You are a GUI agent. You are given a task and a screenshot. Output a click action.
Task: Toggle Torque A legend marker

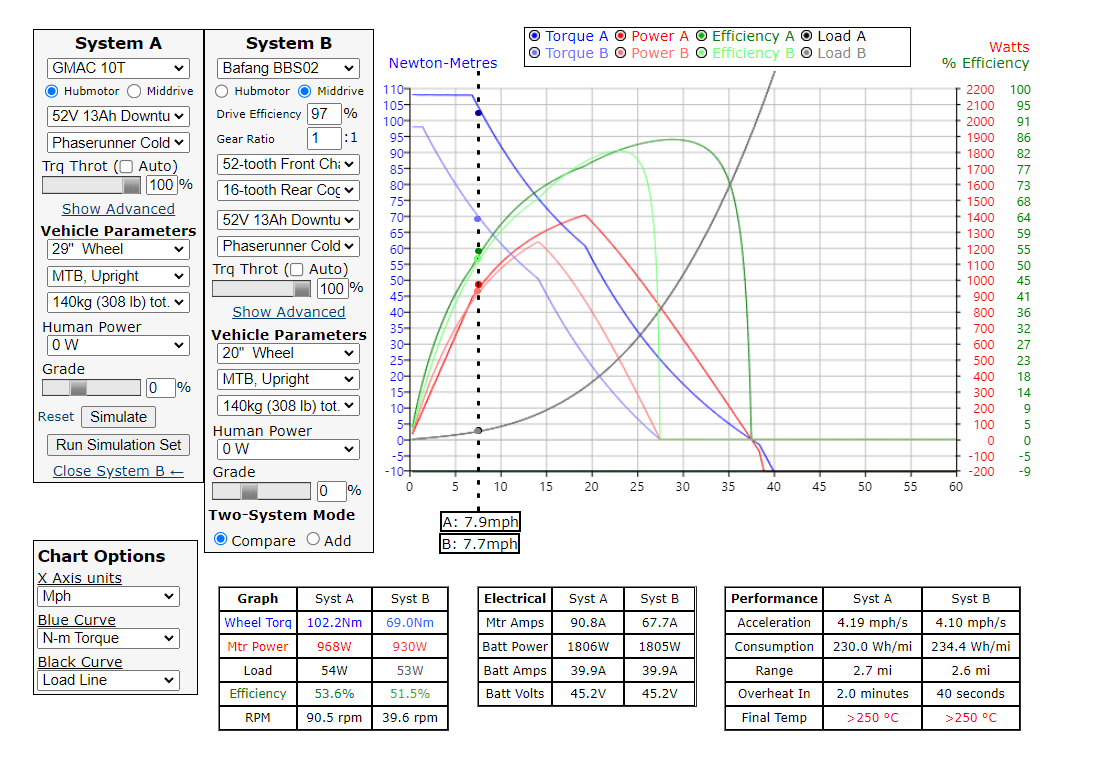(x=535, y=36)
